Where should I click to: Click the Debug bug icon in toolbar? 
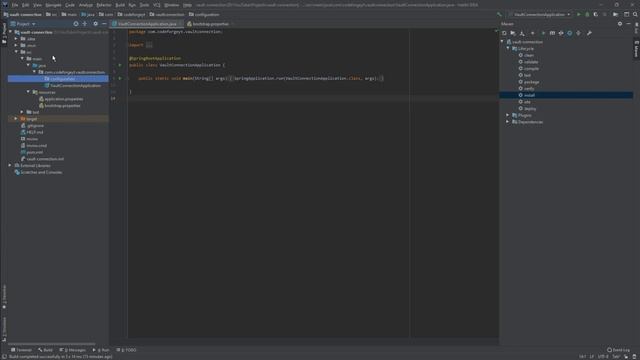pyautogui.click(x=587, y=15)
